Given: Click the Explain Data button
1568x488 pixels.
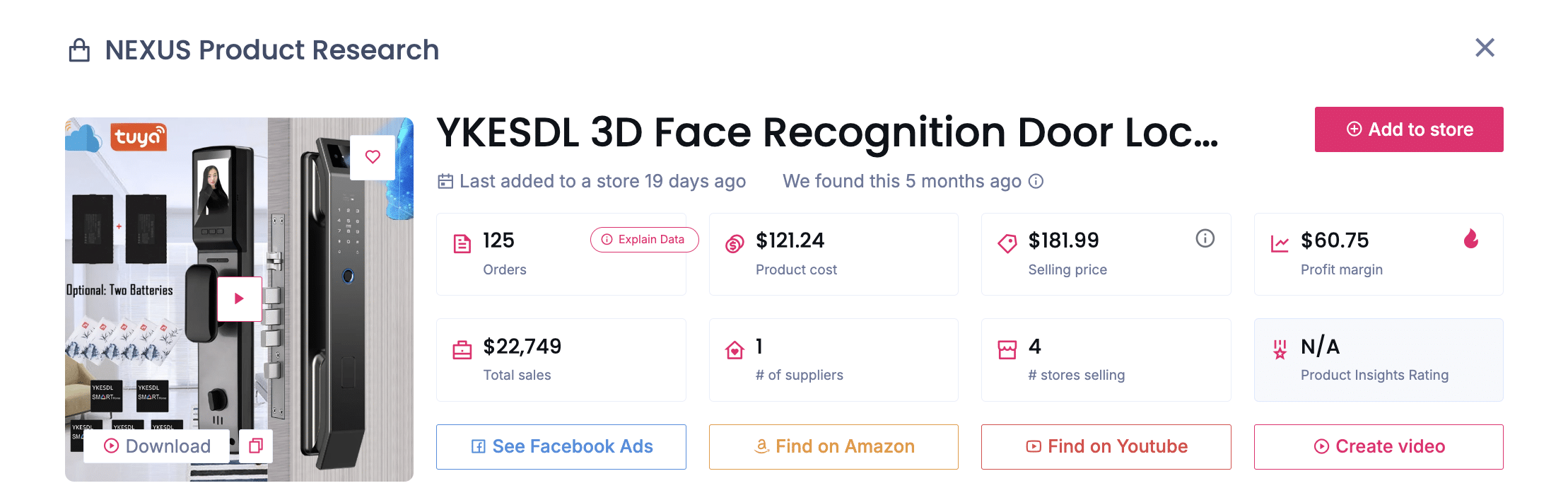Looking at the screenshot, I should coord(644,240).
